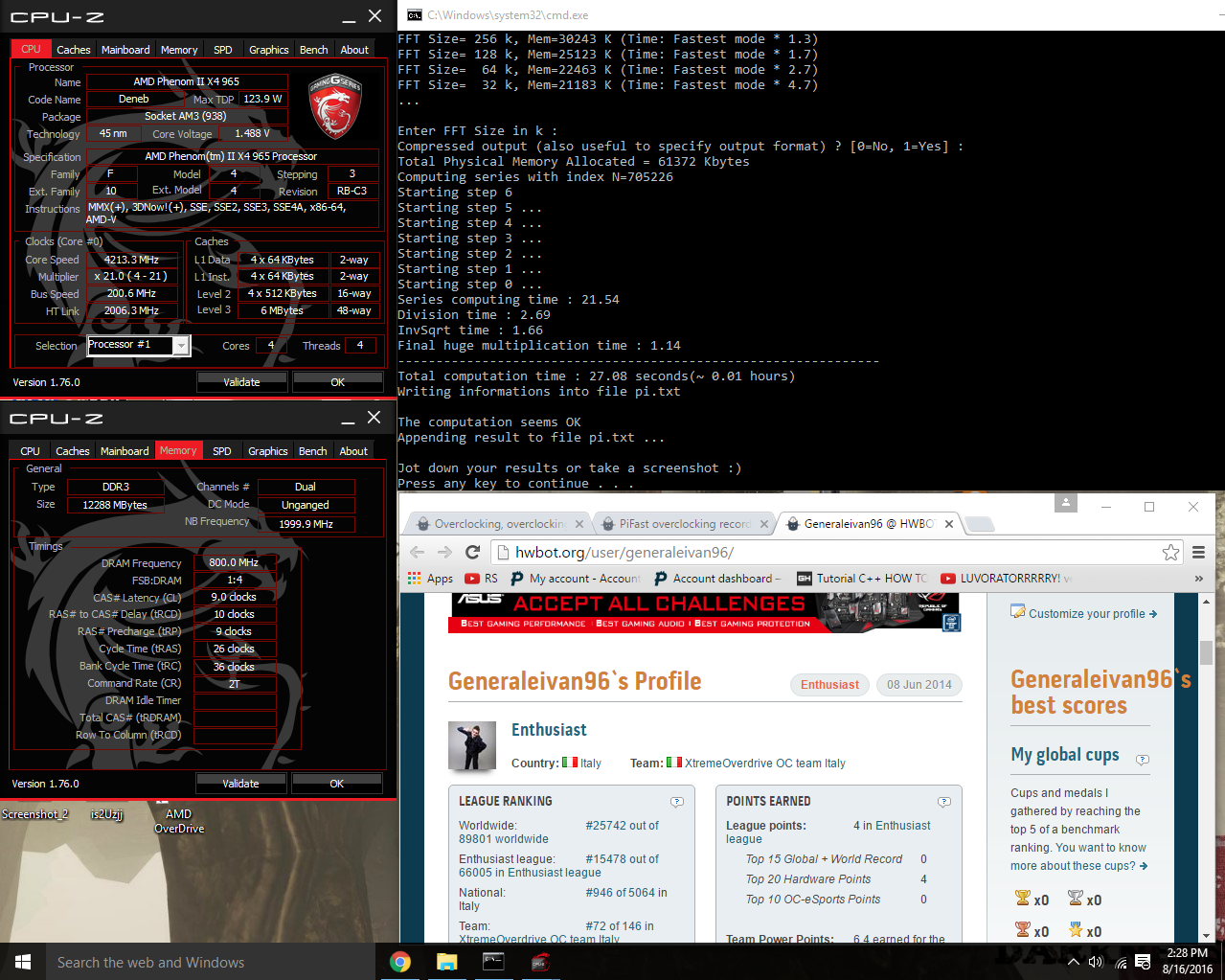Bookmark this page with the star icon
1225x980 pixels.
click(x=1170, y=552)
